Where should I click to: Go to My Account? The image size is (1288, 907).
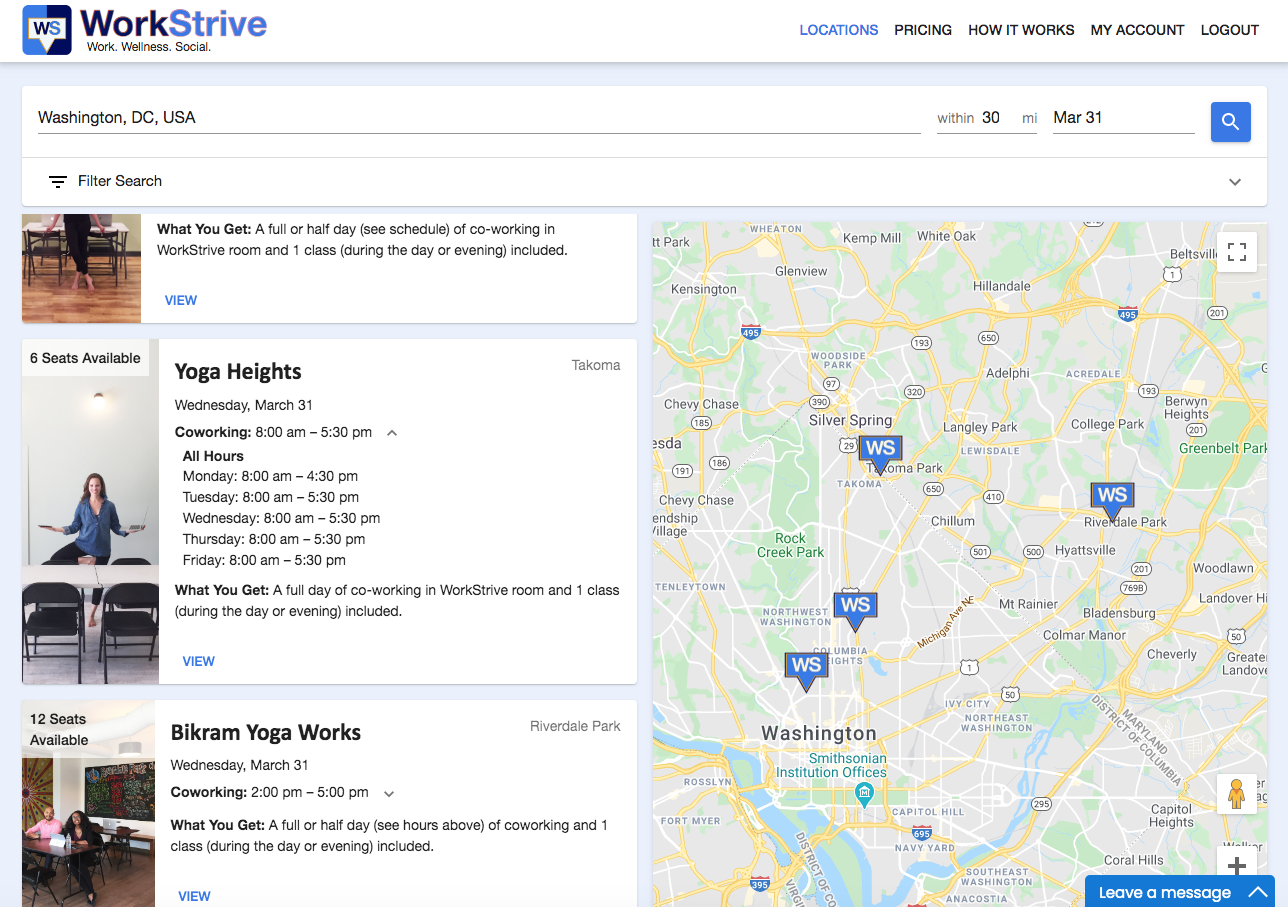[1137, 30]
